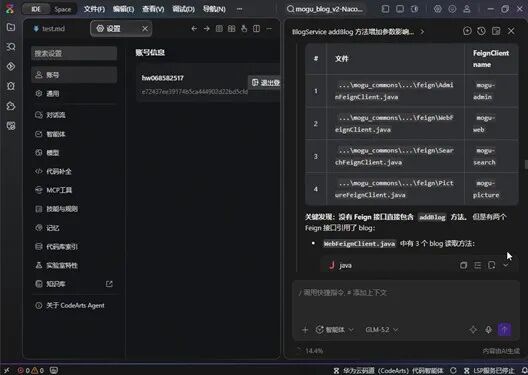Click the errors and warnings status indicator

30,370
